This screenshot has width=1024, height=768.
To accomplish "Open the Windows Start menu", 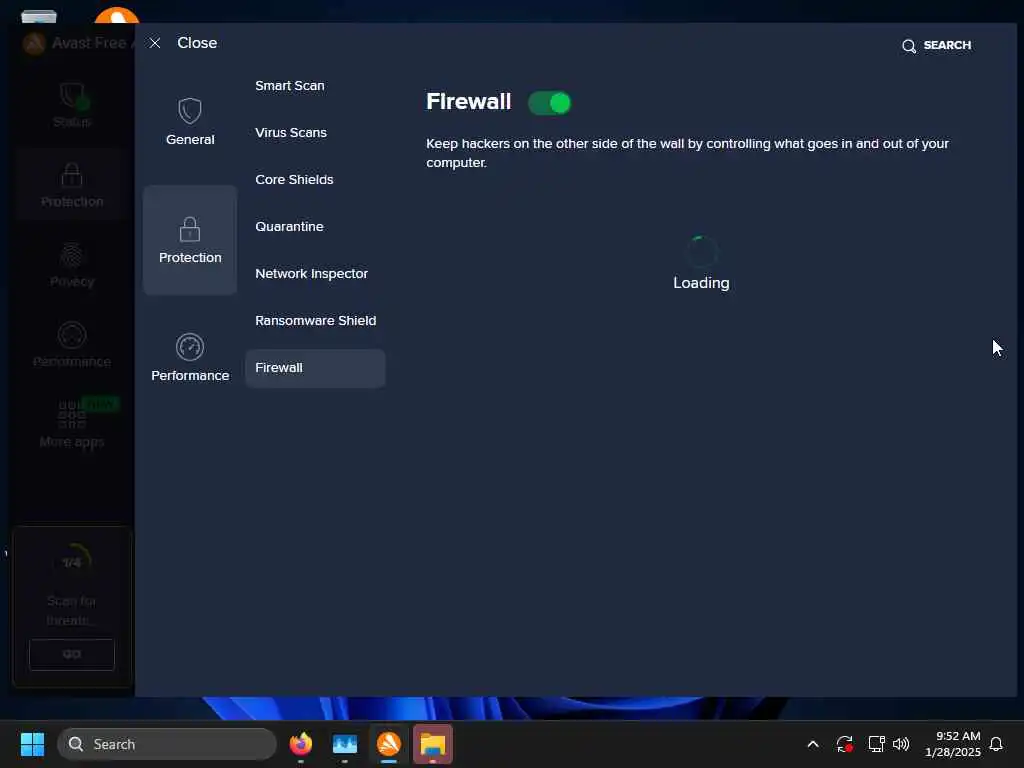I will point(32,744).
